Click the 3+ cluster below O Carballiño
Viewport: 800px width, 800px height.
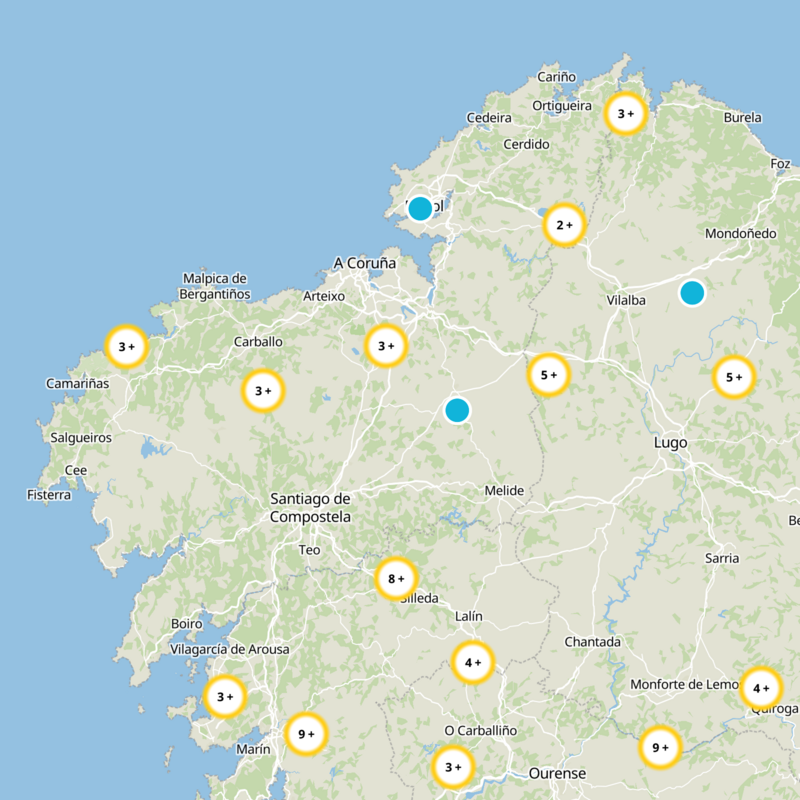point(452,767)
